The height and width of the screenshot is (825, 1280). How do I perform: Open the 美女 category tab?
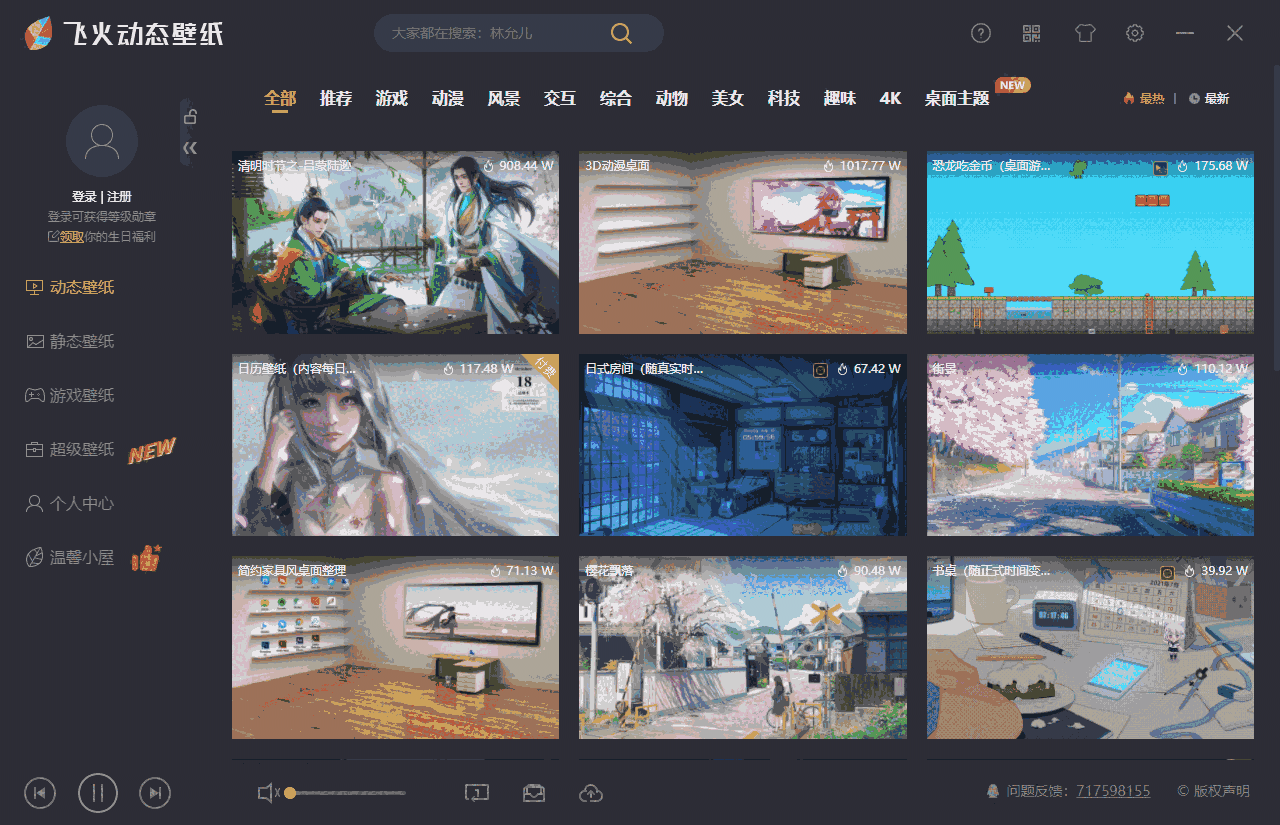(728, 98)
